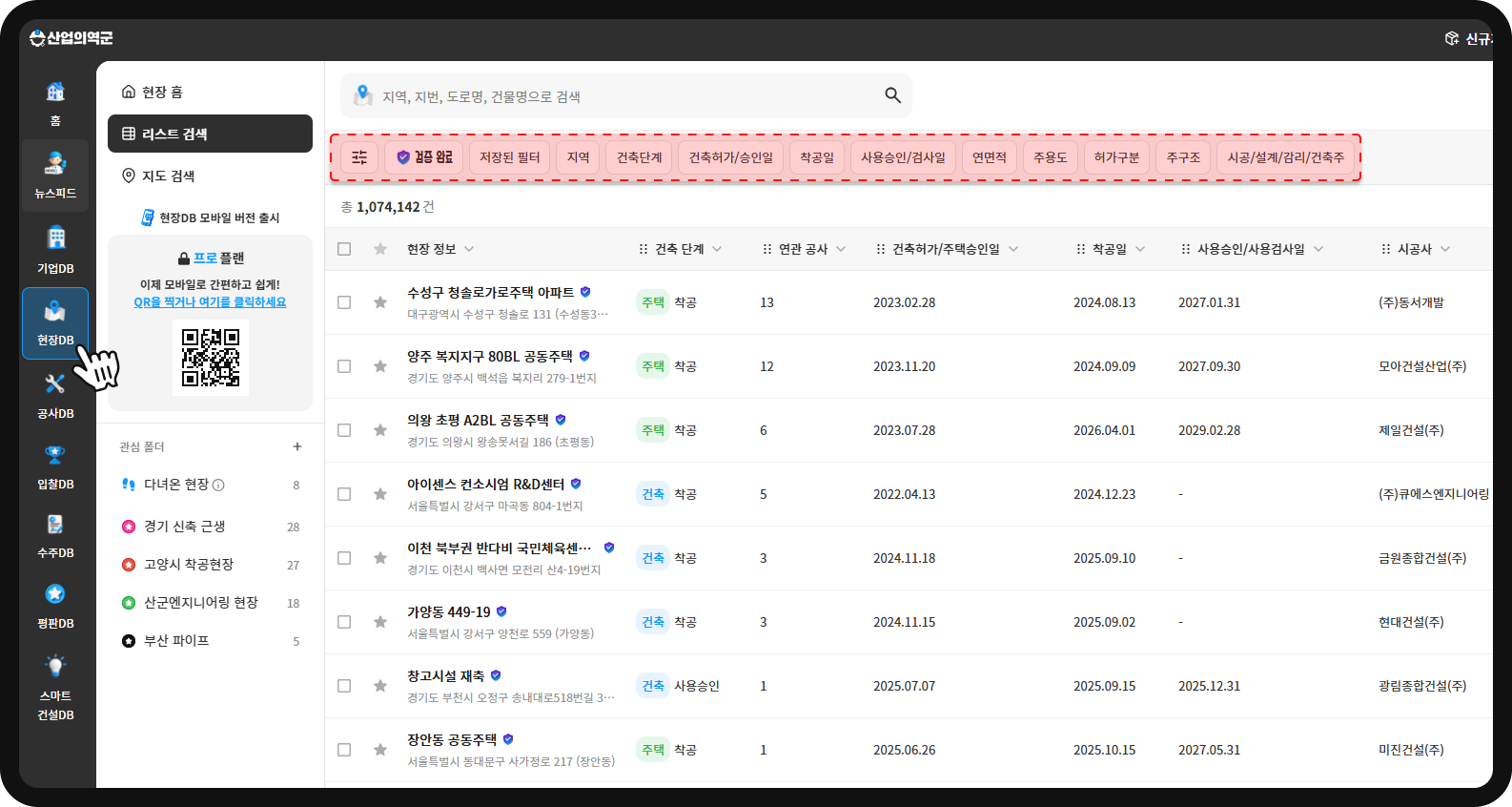Follow the QR을 찍거나 여기를 클릭하세요 link
1512x807 pixels.
210,302
